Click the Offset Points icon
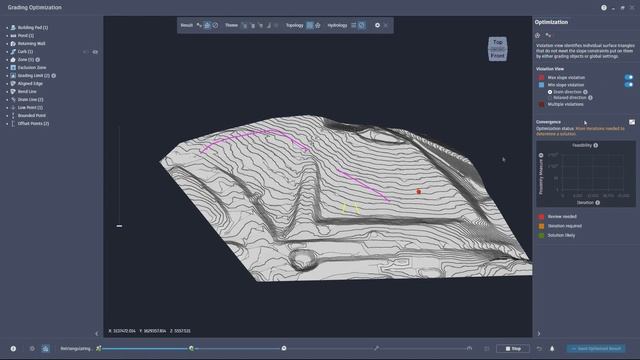 click(13, 123)
